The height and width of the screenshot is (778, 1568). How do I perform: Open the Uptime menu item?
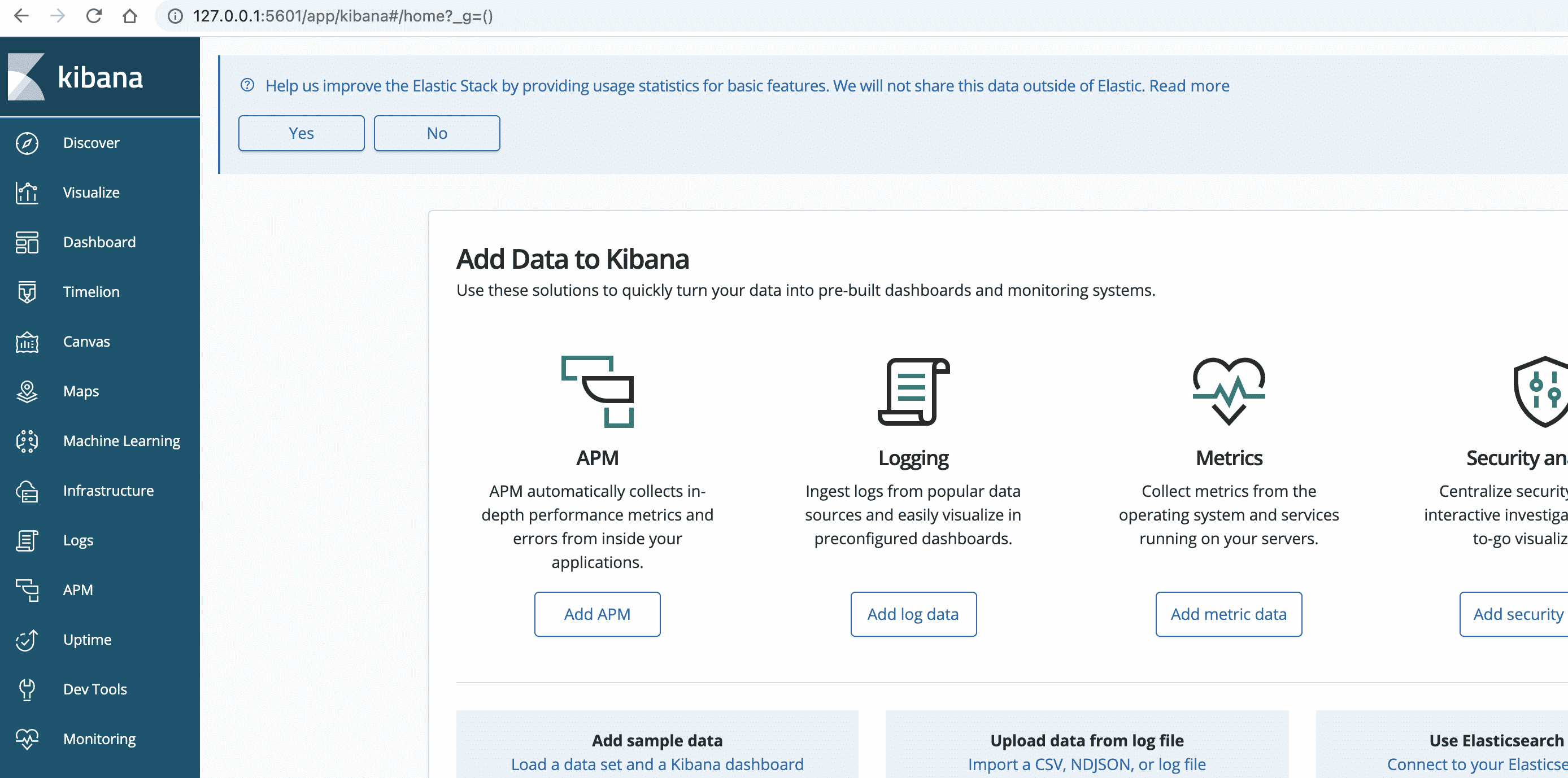[x=87, y=639]
